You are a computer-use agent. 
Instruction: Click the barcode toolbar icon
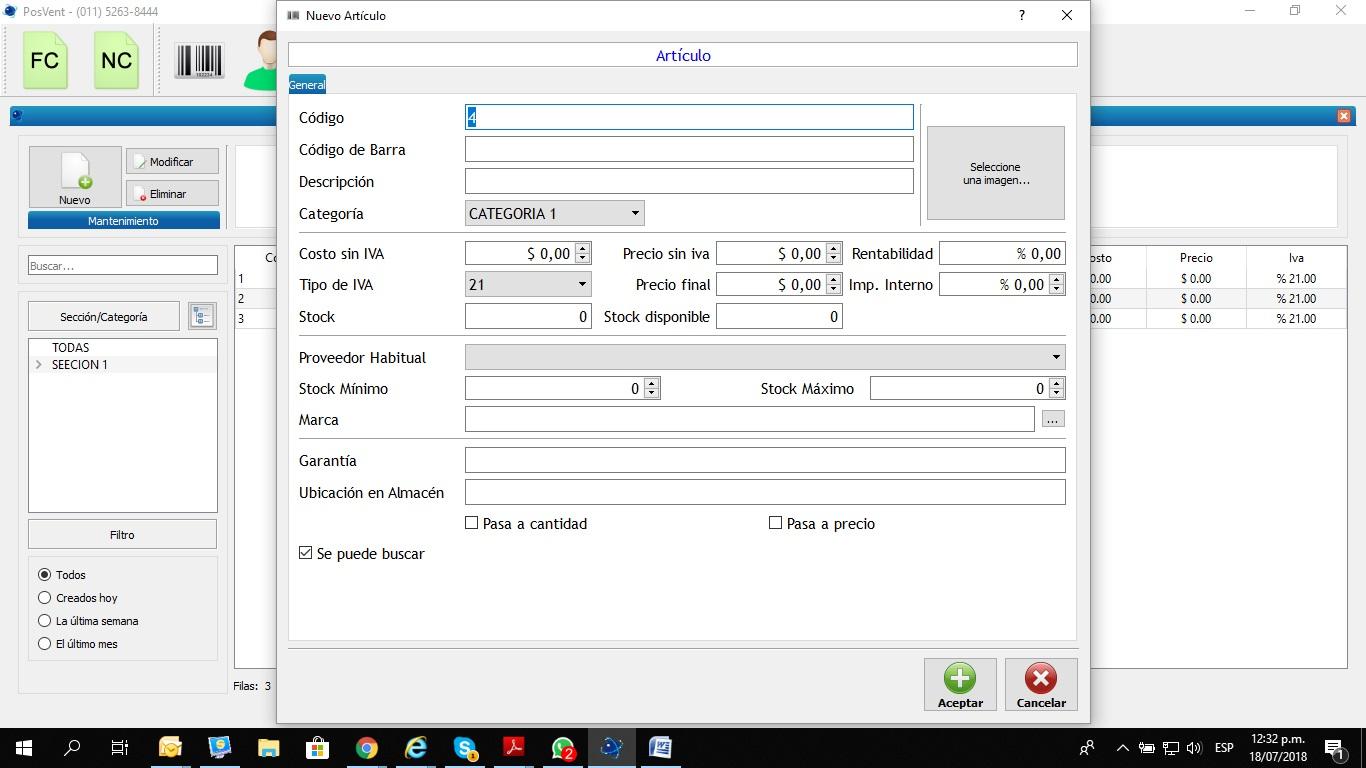[198, 60]
